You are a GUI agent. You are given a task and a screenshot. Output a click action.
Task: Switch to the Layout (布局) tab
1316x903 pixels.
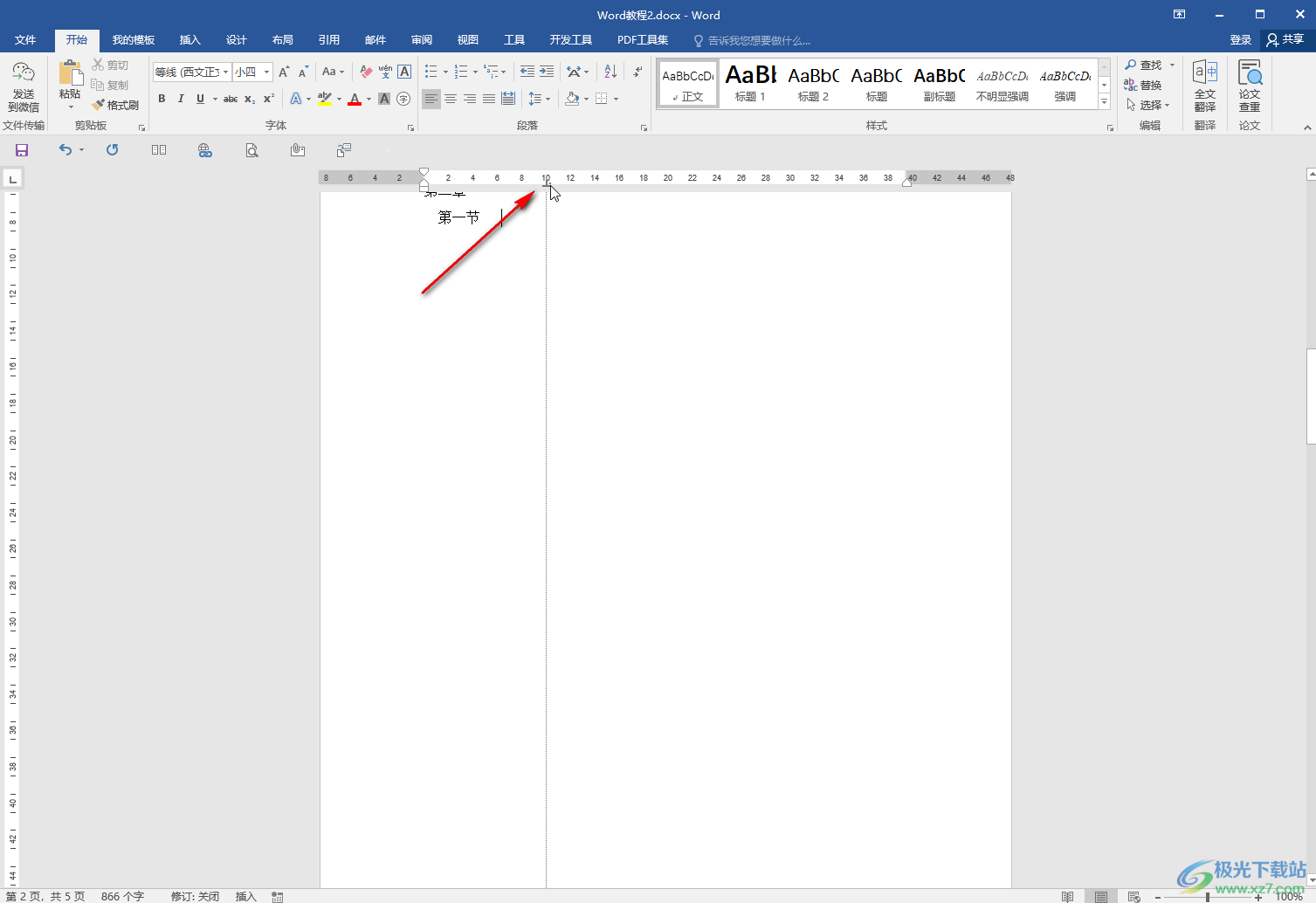pos(282,40)
